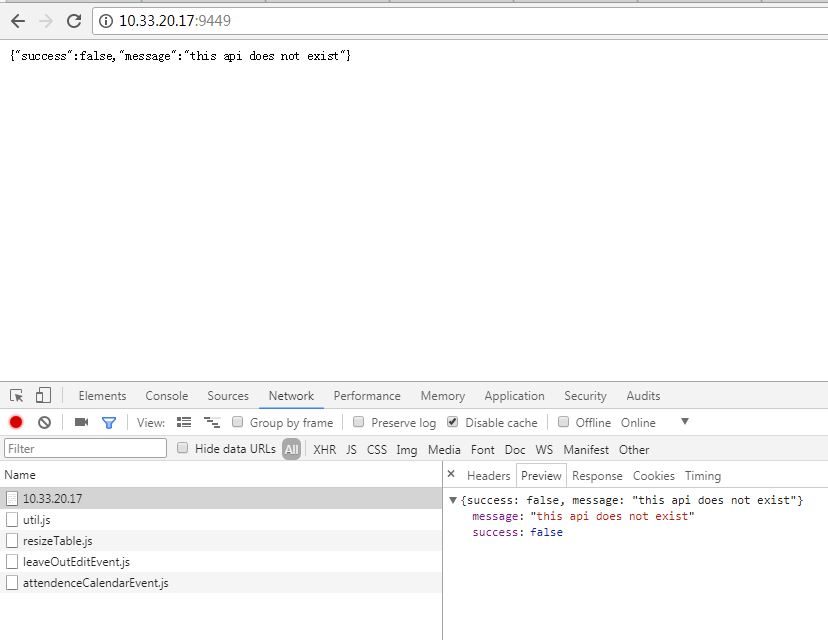Click the success false value in preview
Image resolution: width=828 pixels, height=640 pixels.
547,532
